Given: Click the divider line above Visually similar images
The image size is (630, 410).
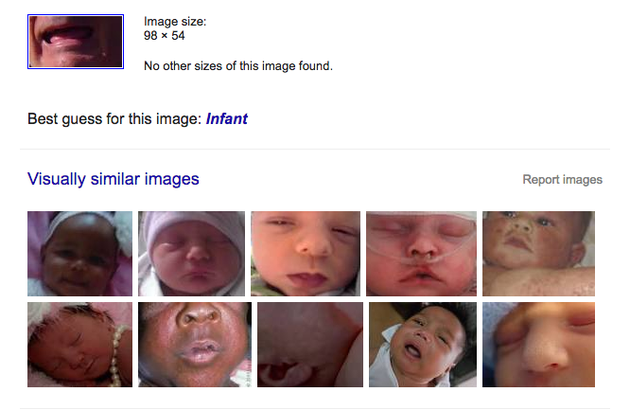Looking at the screenshot, I should point(315,149).
